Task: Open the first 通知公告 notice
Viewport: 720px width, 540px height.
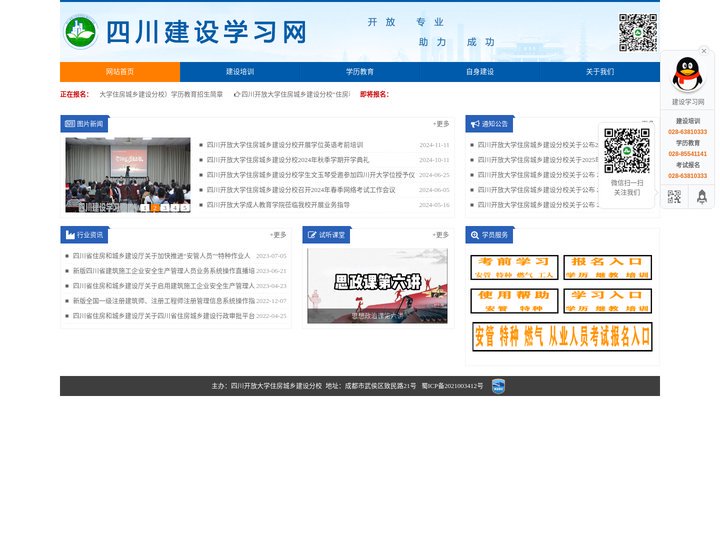Action: point(538,145)
